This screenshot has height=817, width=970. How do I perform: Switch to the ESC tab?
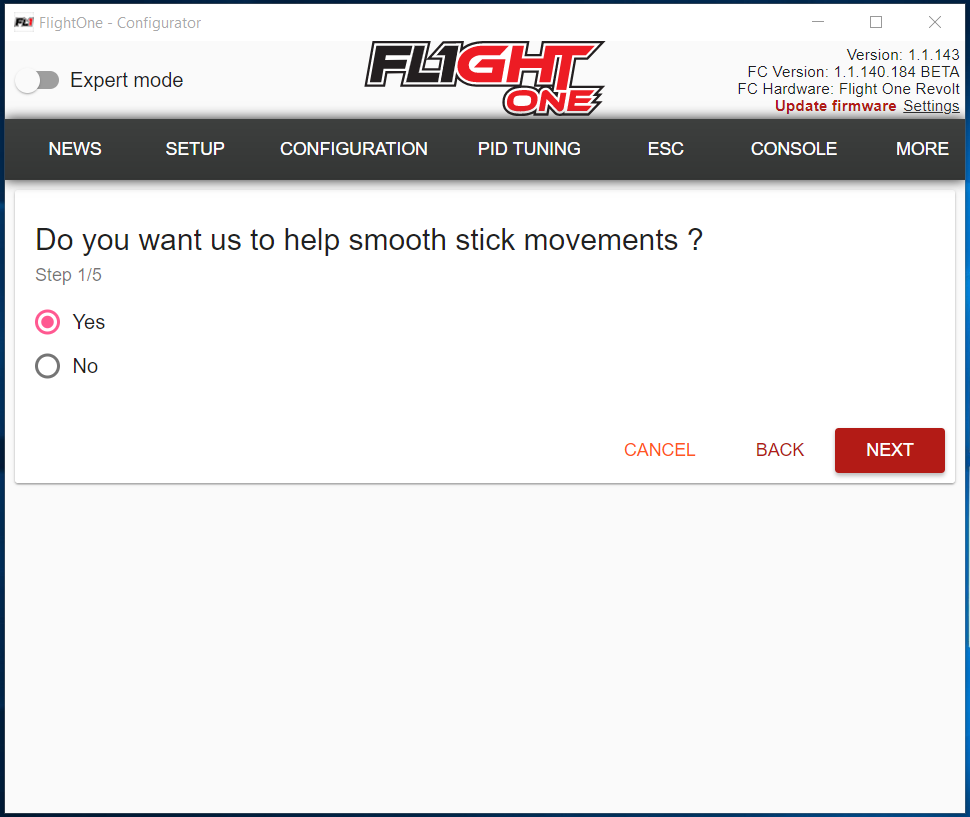pyautogui.click(x=666, y=149)
